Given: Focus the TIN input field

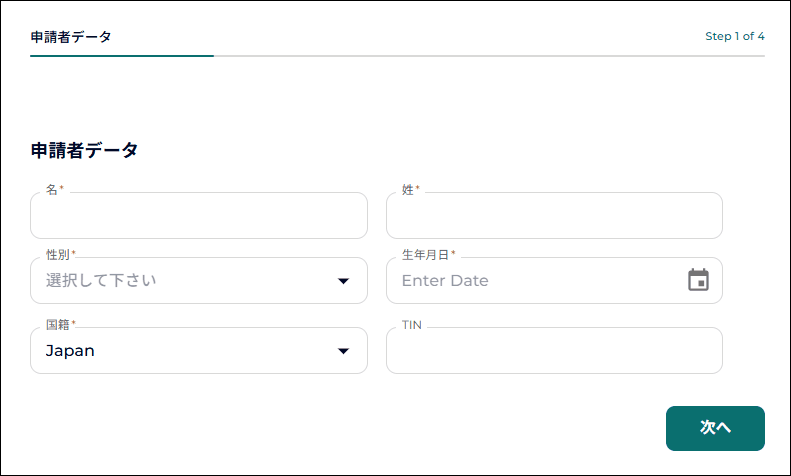Looking at the screenshot, I should tap(554, 352).
